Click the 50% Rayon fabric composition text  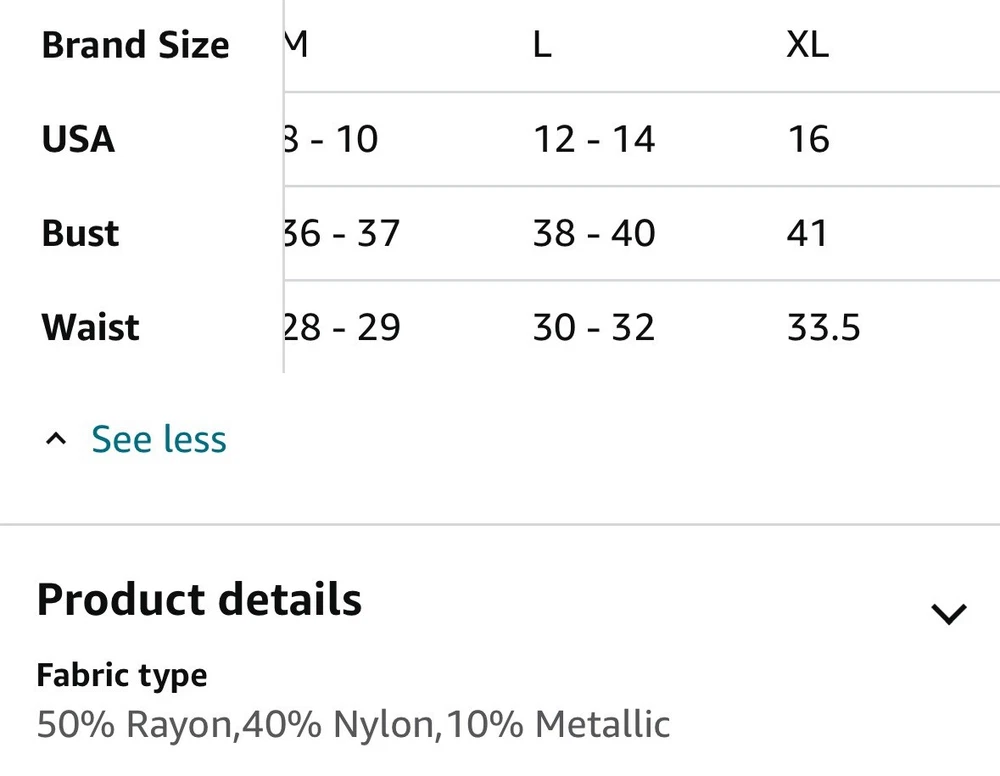point(135,724)
